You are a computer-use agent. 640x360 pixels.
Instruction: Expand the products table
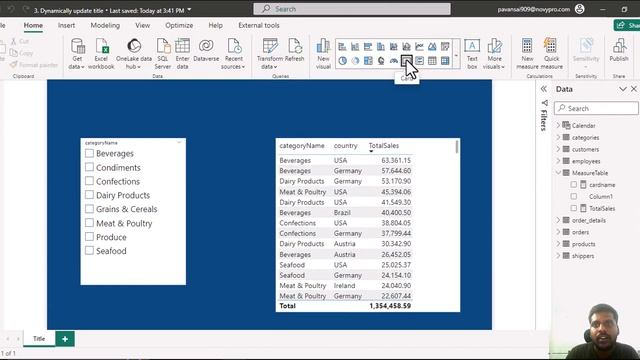[x=558, y=244]
